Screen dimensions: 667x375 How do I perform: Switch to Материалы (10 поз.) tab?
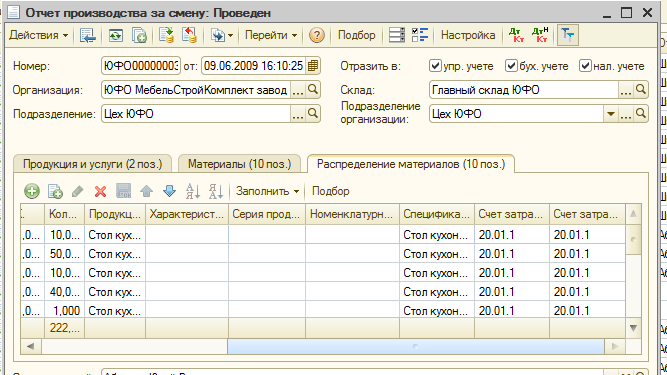point(239,164)
